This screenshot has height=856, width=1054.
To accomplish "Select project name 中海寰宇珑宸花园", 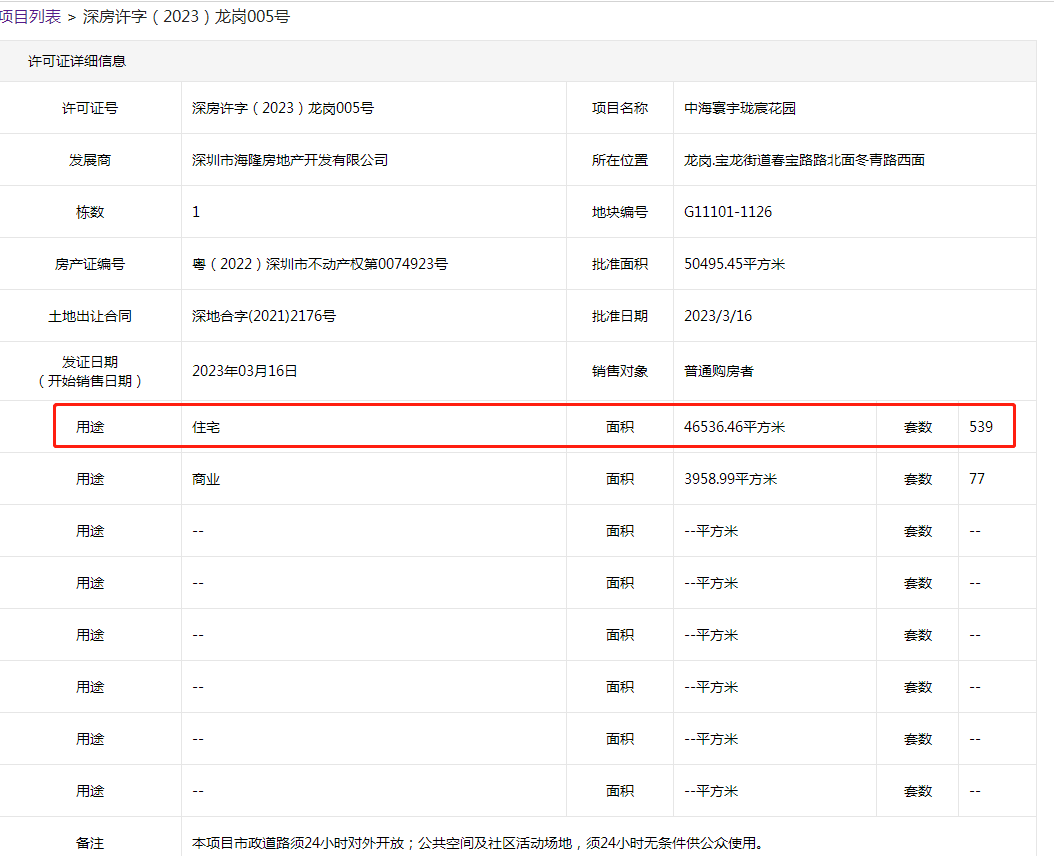I will (x=740, y=108).
